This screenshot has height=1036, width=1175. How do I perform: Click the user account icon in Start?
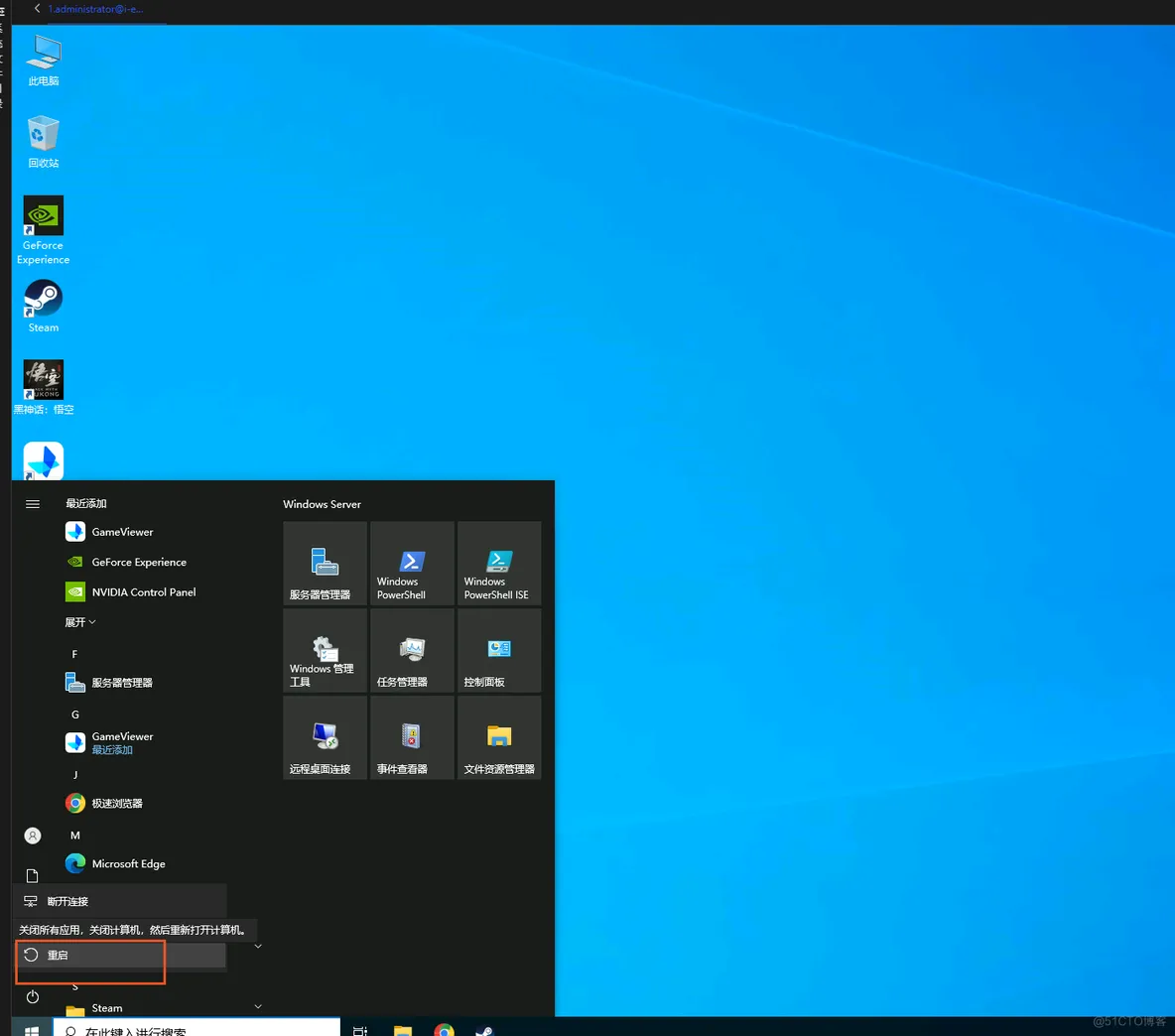[x=32, y=836]
